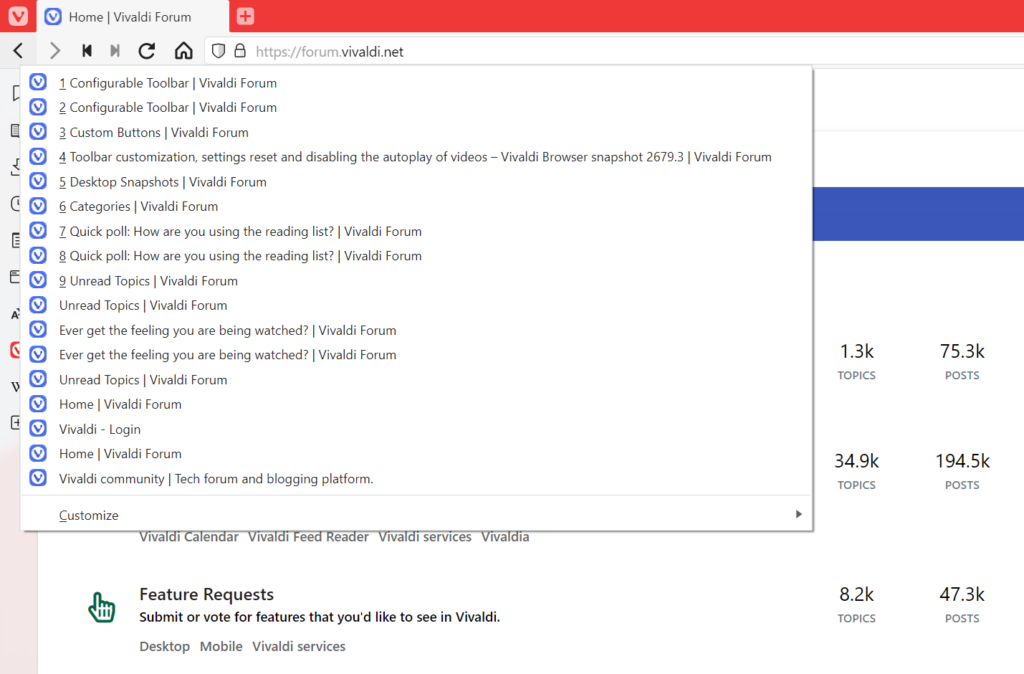This screenshot has width=1024, height=674.
Task: Open history entry 2 Configurable Toolbar
Action: coord(417,107)
